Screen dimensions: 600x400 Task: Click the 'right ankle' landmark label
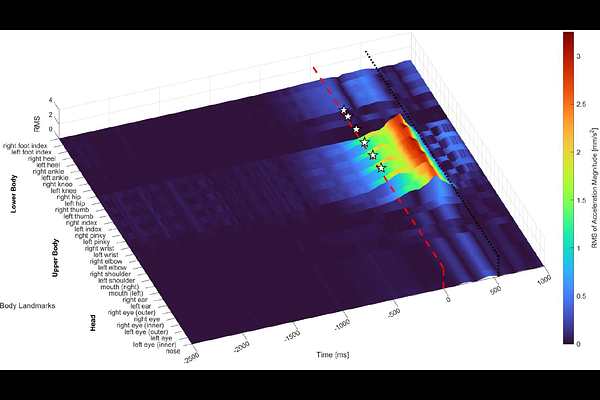point(48,171)
